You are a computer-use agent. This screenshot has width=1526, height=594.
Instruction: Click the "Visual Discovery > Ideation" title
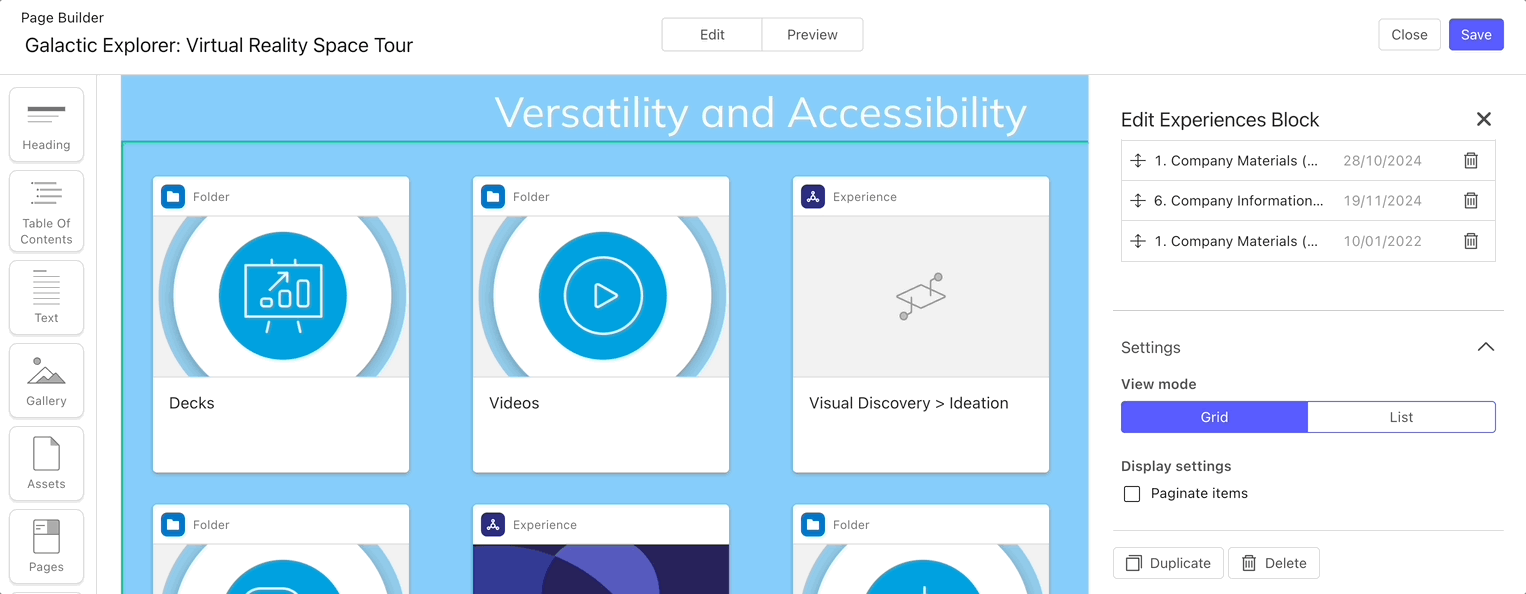(x=909, y=404)
